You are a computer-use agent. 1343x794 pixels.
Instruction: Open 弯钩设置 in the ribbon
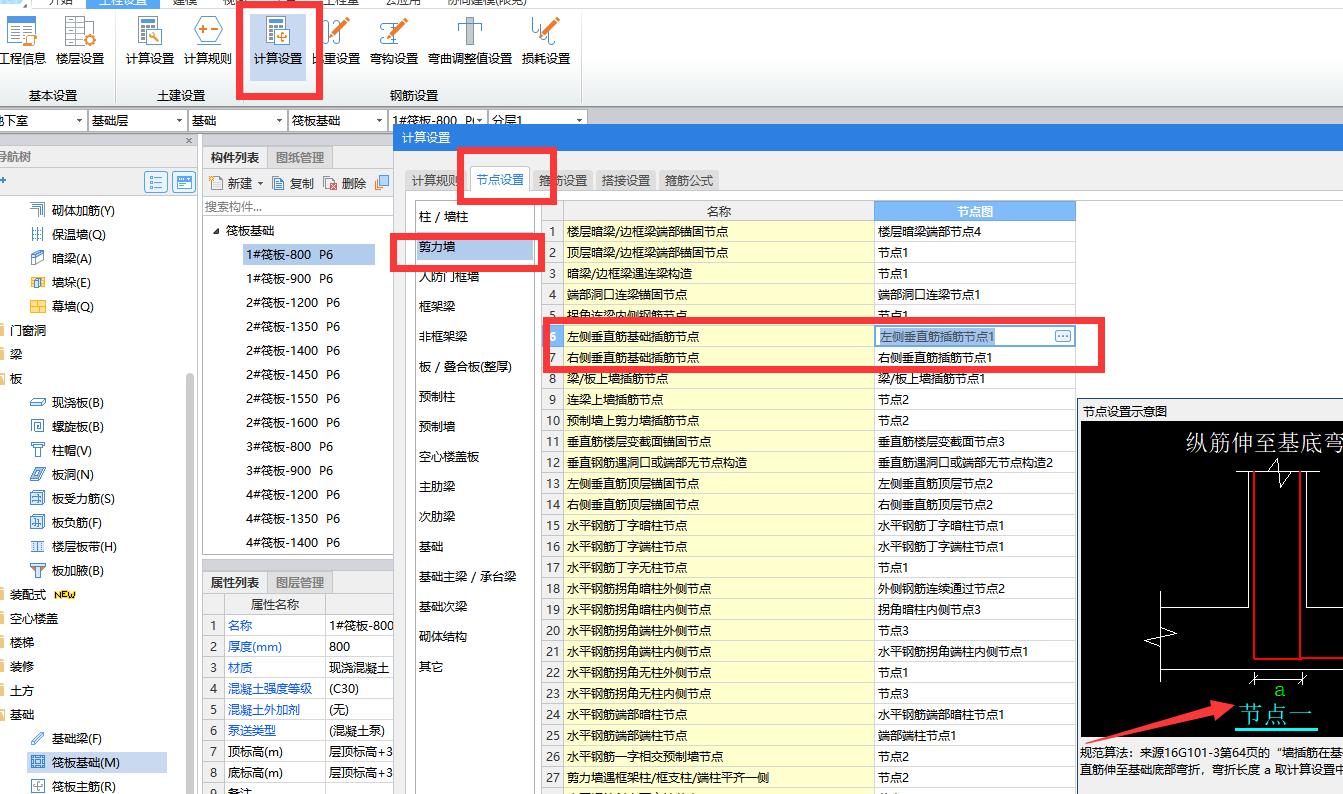pos(394,42)
